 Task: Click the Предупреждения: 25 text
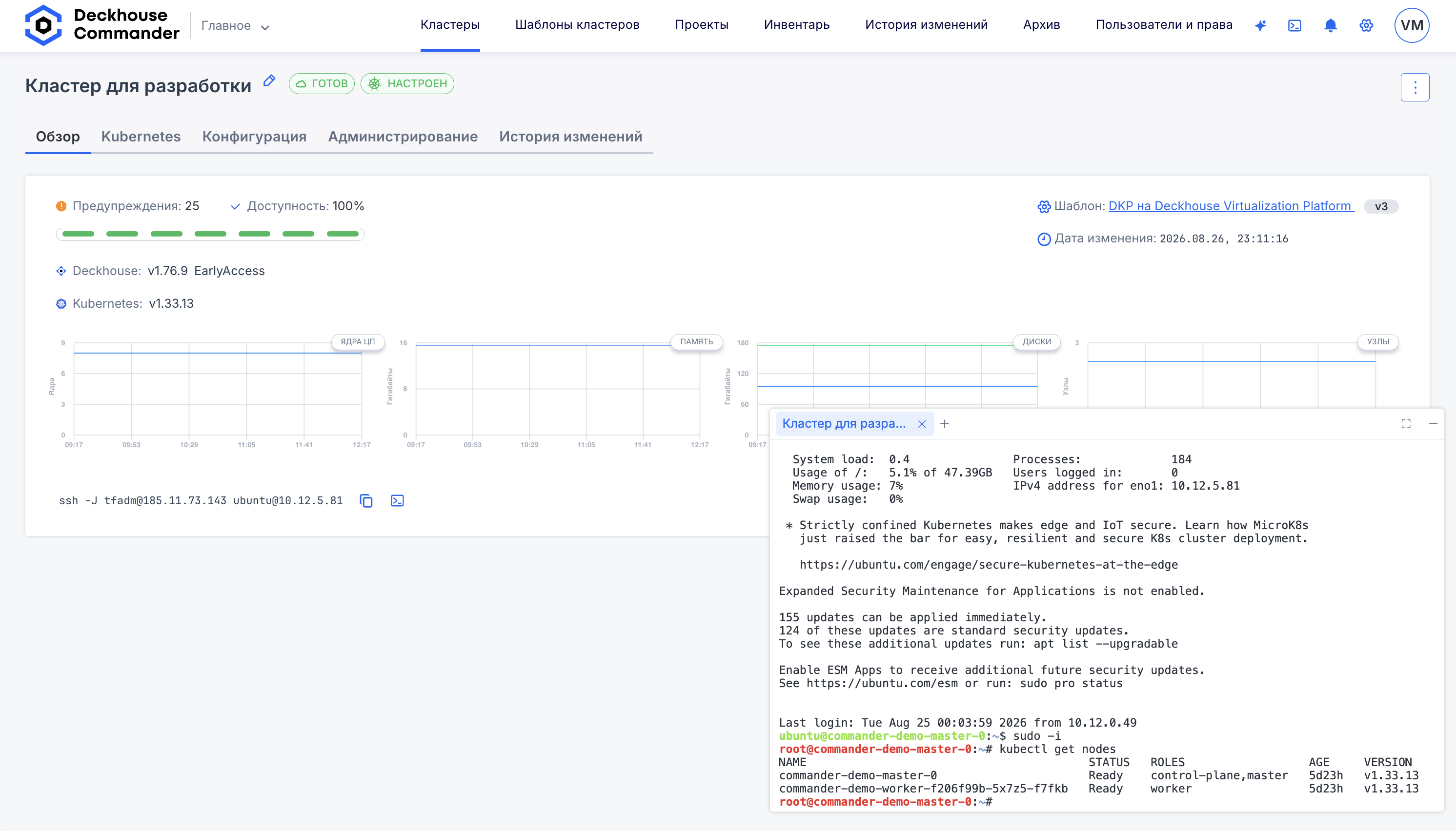click(x=136, y=206)
